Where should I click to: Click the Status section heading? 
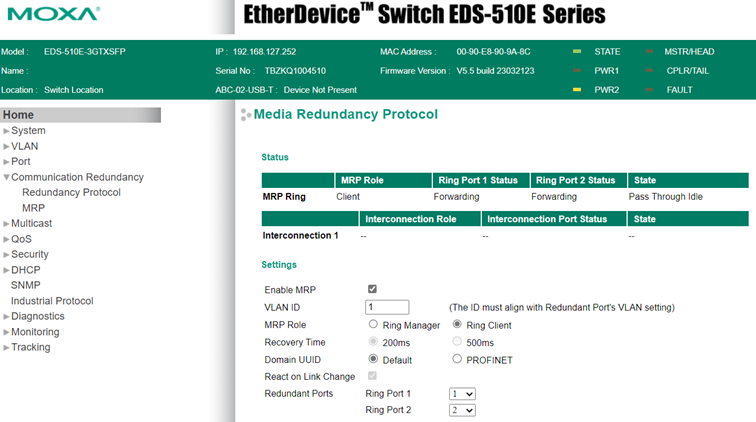[275, 157]
